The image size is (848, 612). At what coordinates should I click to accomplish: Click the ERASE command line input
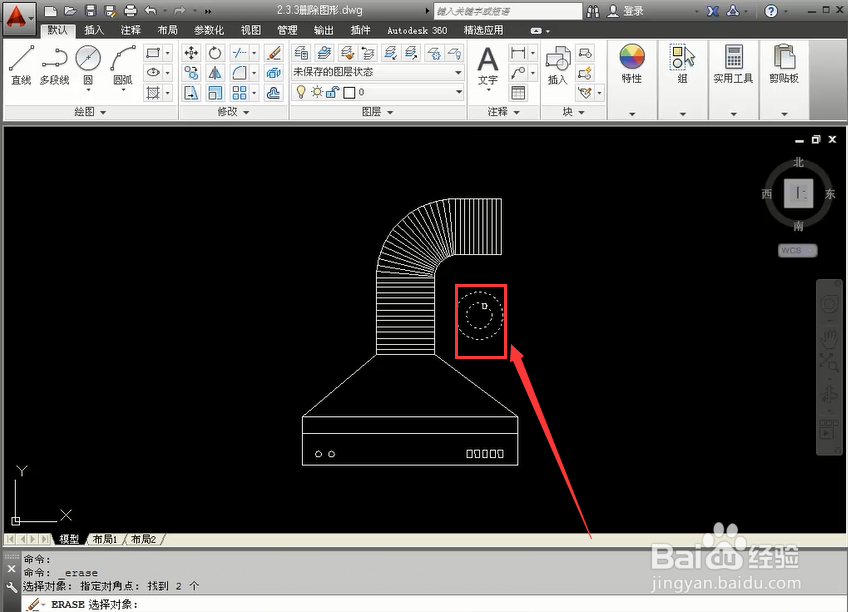(x=433, y=604)
